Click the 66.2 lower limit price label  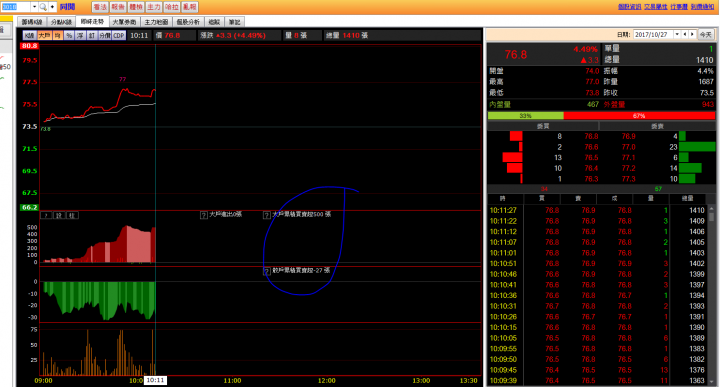click(29, 208)
